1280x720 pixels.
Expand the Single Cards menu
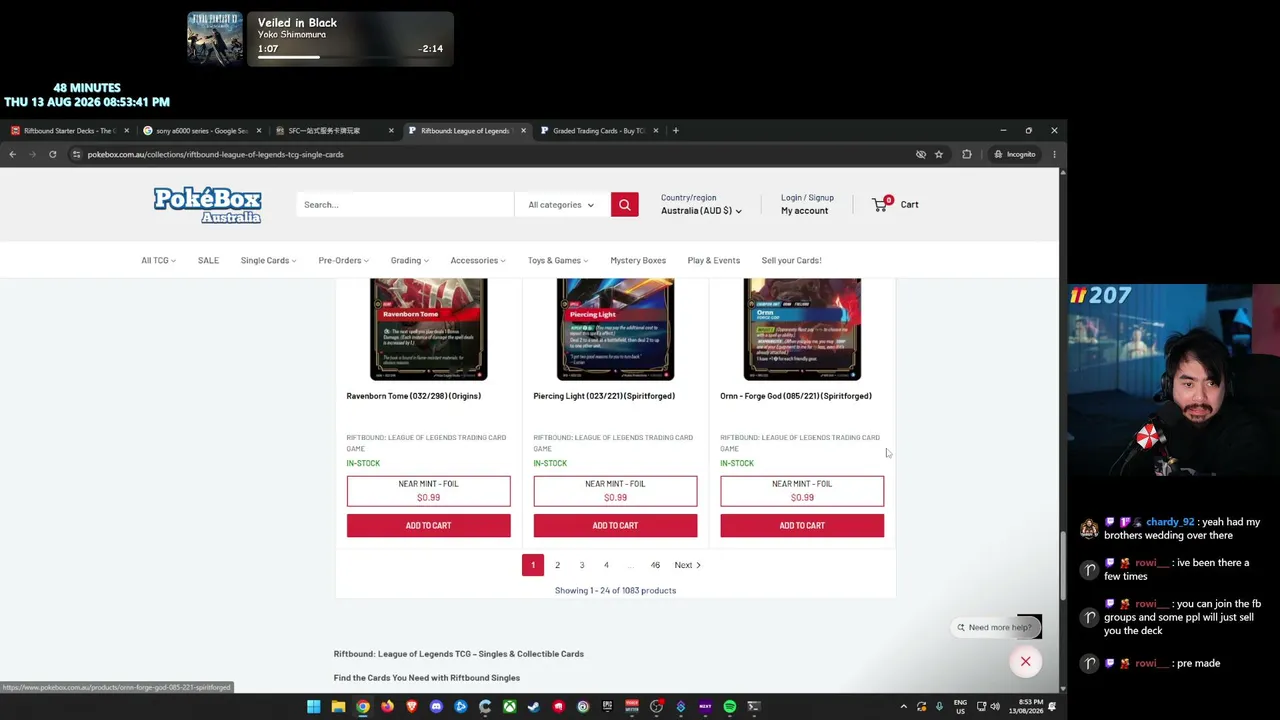268,260
